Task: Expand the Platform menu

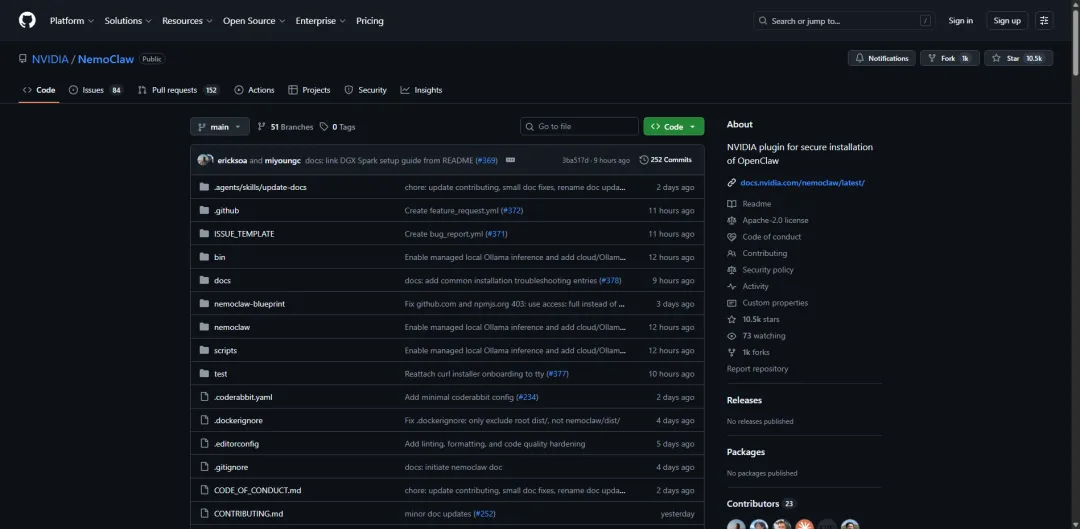Action: tap(72, 21)
